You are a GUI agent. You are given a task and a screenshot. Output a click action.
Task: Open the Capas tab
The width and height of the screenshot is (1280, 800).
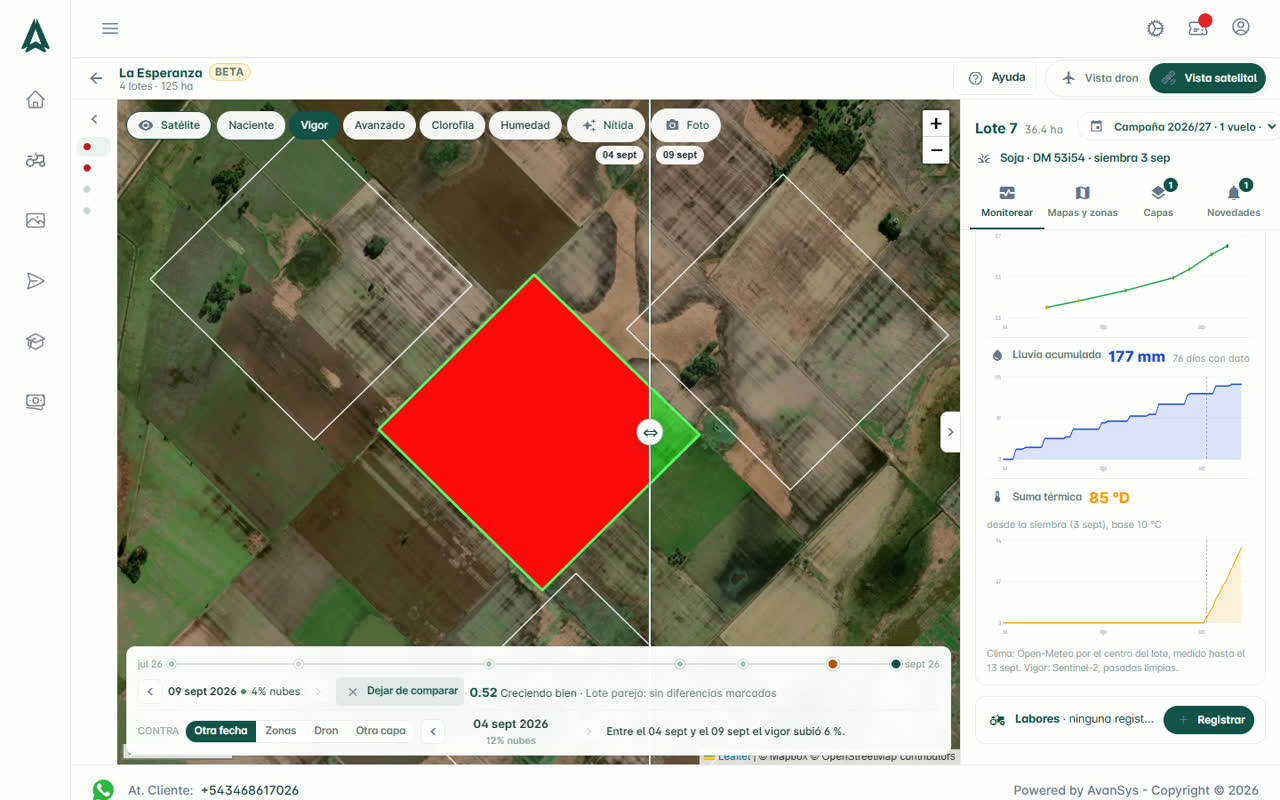pos(1158,201)
